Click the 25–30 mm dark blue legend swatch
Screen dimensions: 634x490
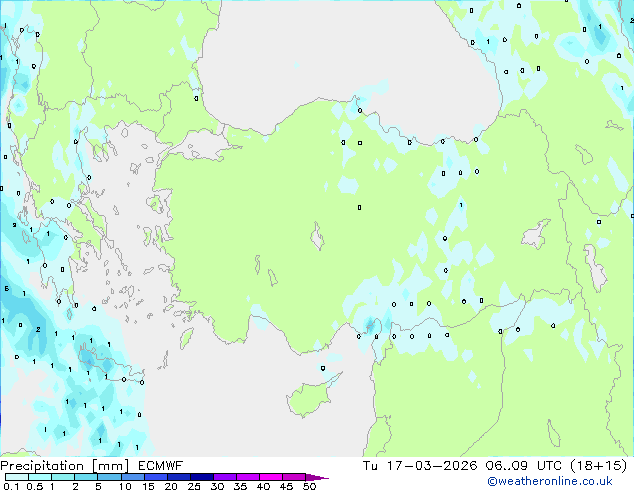pos(202,477)
